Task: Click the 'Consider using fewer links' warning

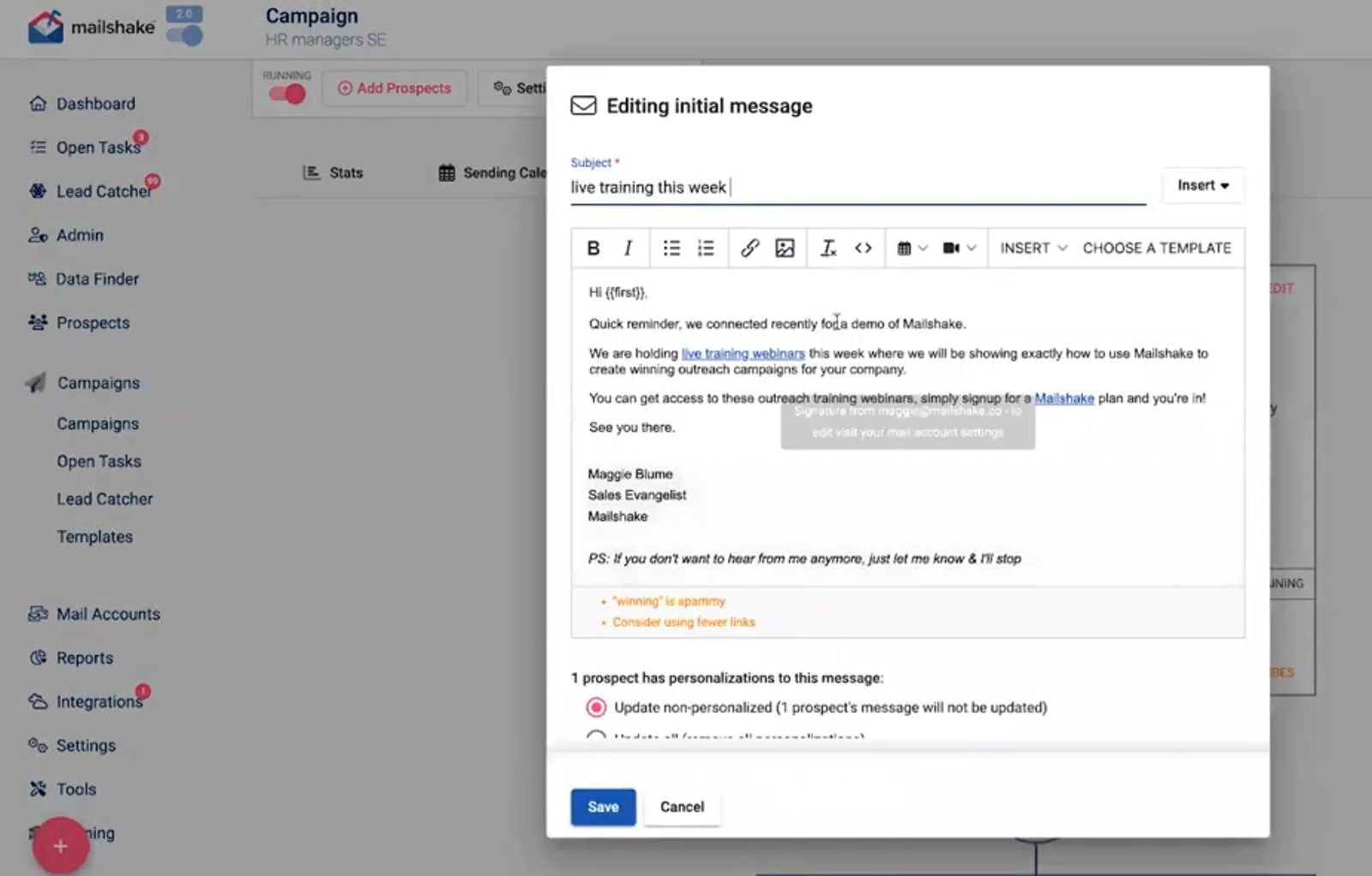Action: point(683,622)
